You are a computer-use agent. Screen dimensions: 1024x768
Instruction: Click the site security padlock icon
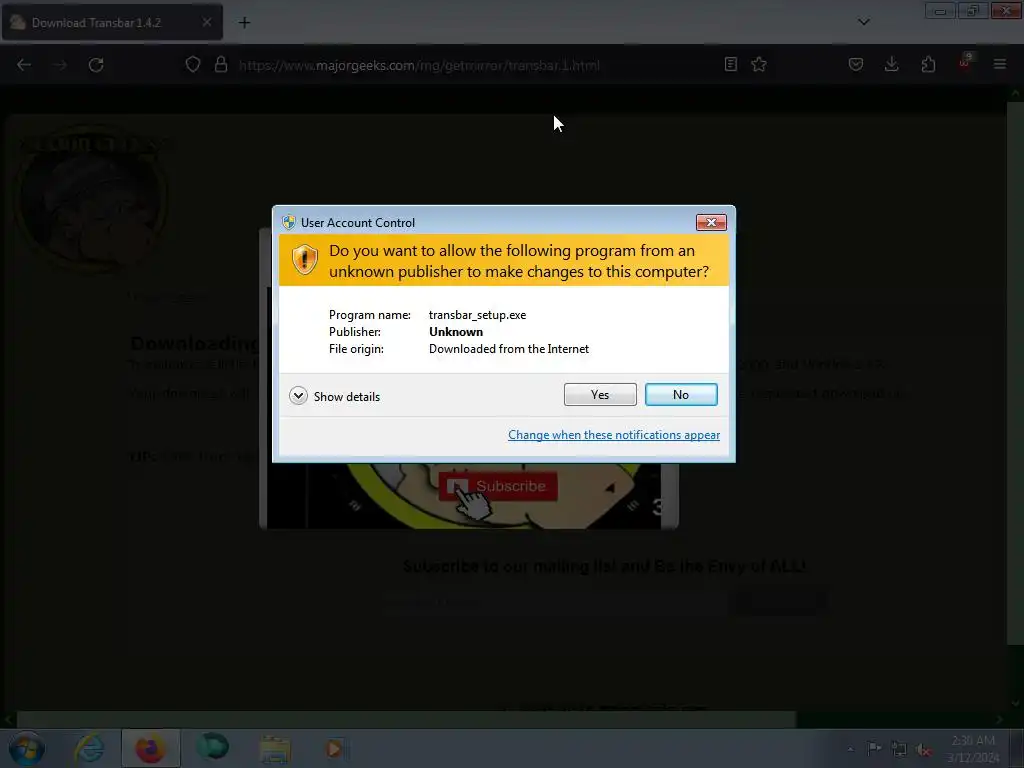[221, 65]
